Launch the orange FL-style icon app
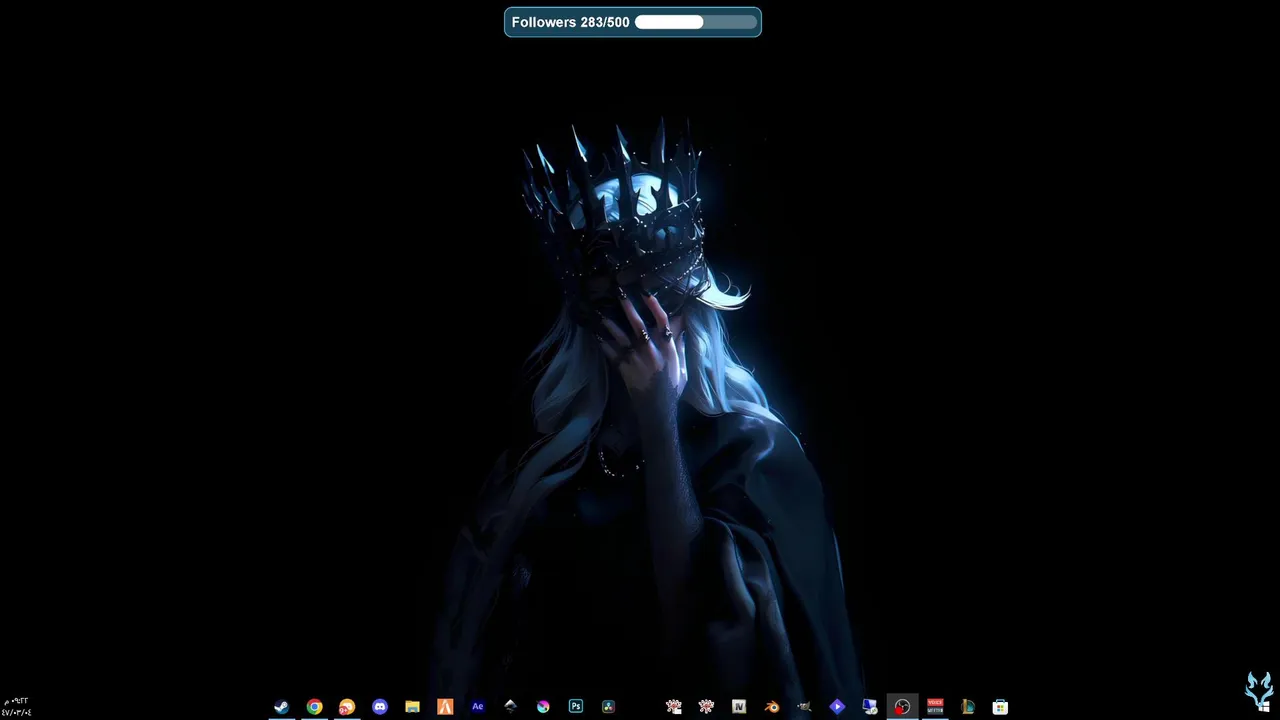1280x720 pixels. point(445,706)
